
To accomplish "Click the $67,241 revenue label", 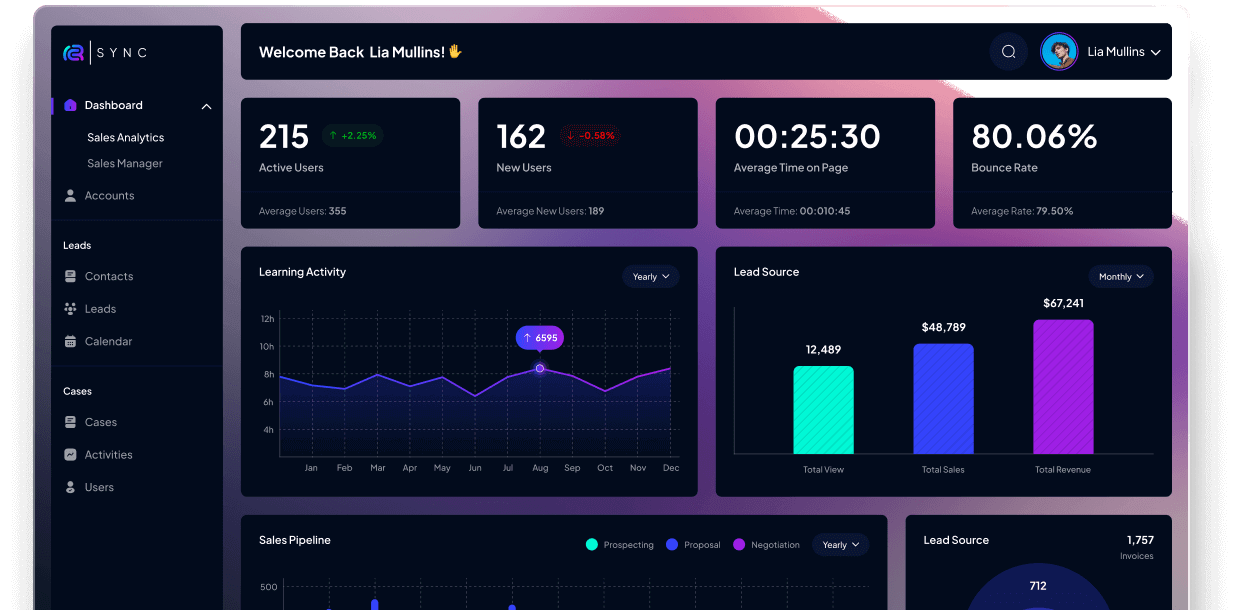I will (1063, 303).
